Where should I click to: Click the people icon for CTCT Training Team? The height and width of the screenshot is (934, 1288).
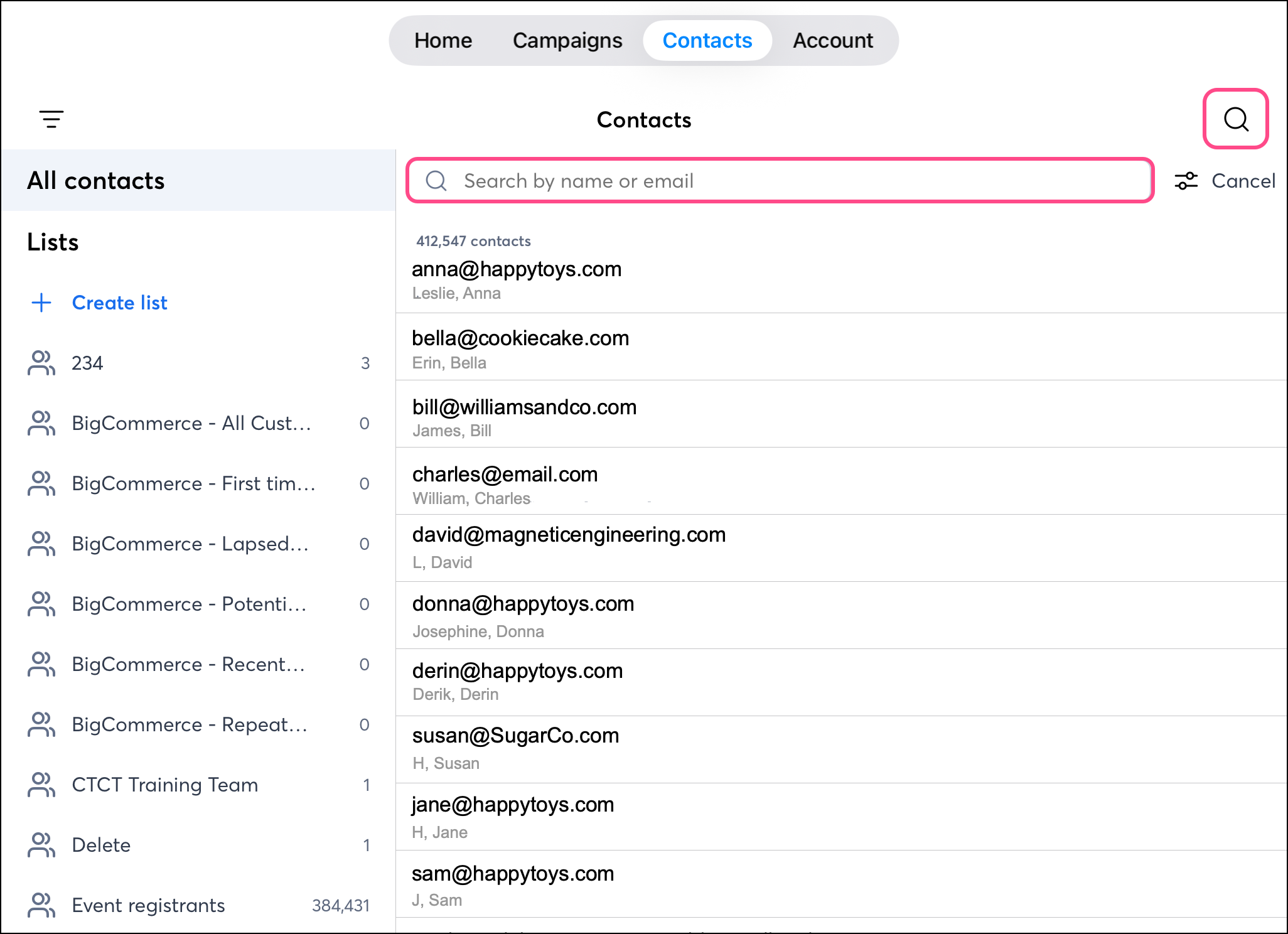[x=41, y=785]
